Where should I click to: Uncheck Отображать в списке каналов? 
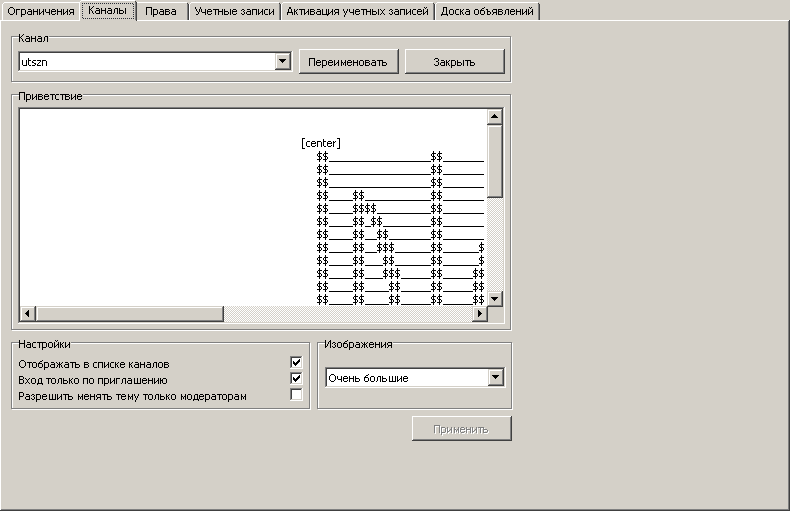coord(296,362)
